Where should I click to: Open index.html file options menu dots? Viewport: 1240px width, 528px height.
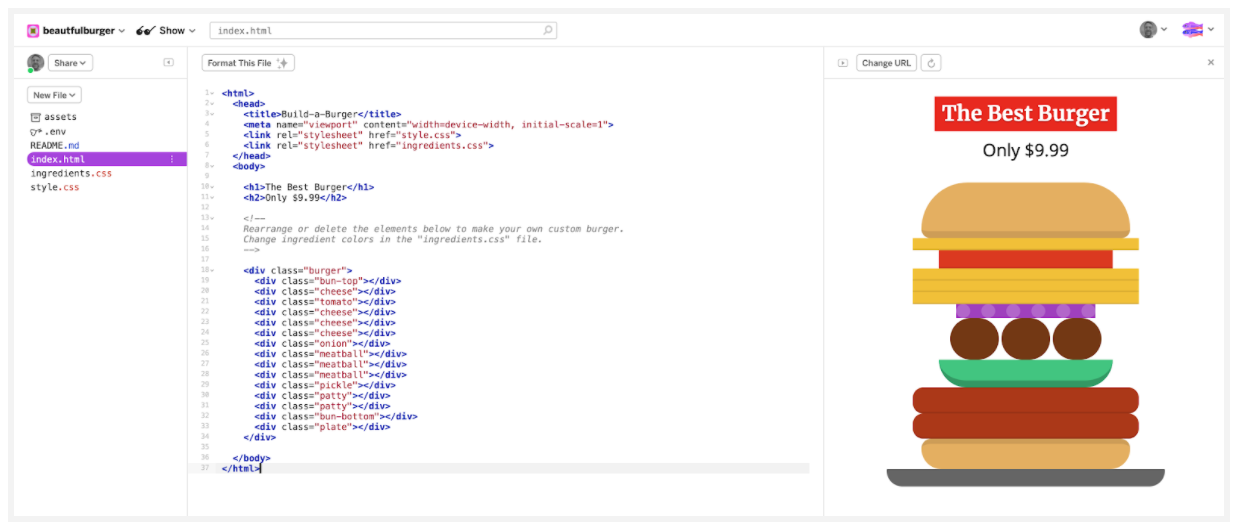click(x=172, y=159)
